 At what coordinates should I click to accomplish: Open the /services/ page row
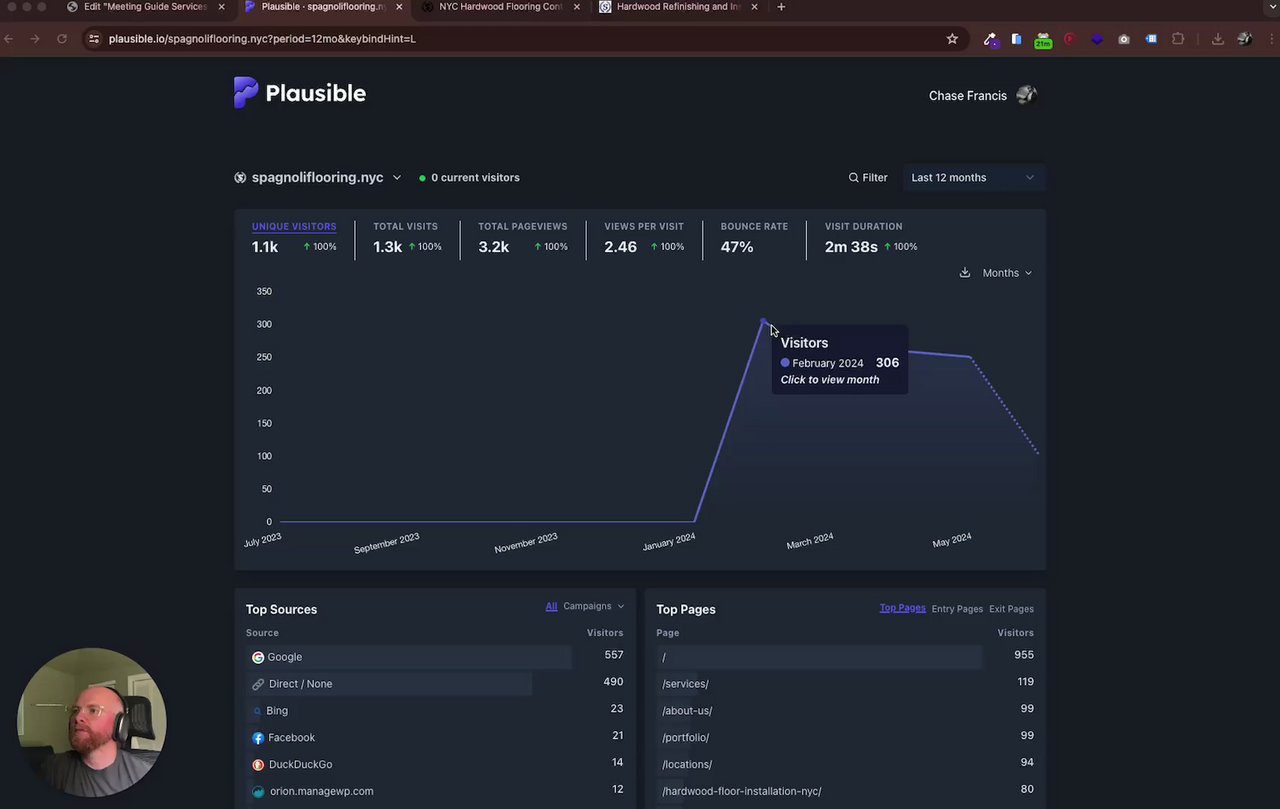coord(845,683)
